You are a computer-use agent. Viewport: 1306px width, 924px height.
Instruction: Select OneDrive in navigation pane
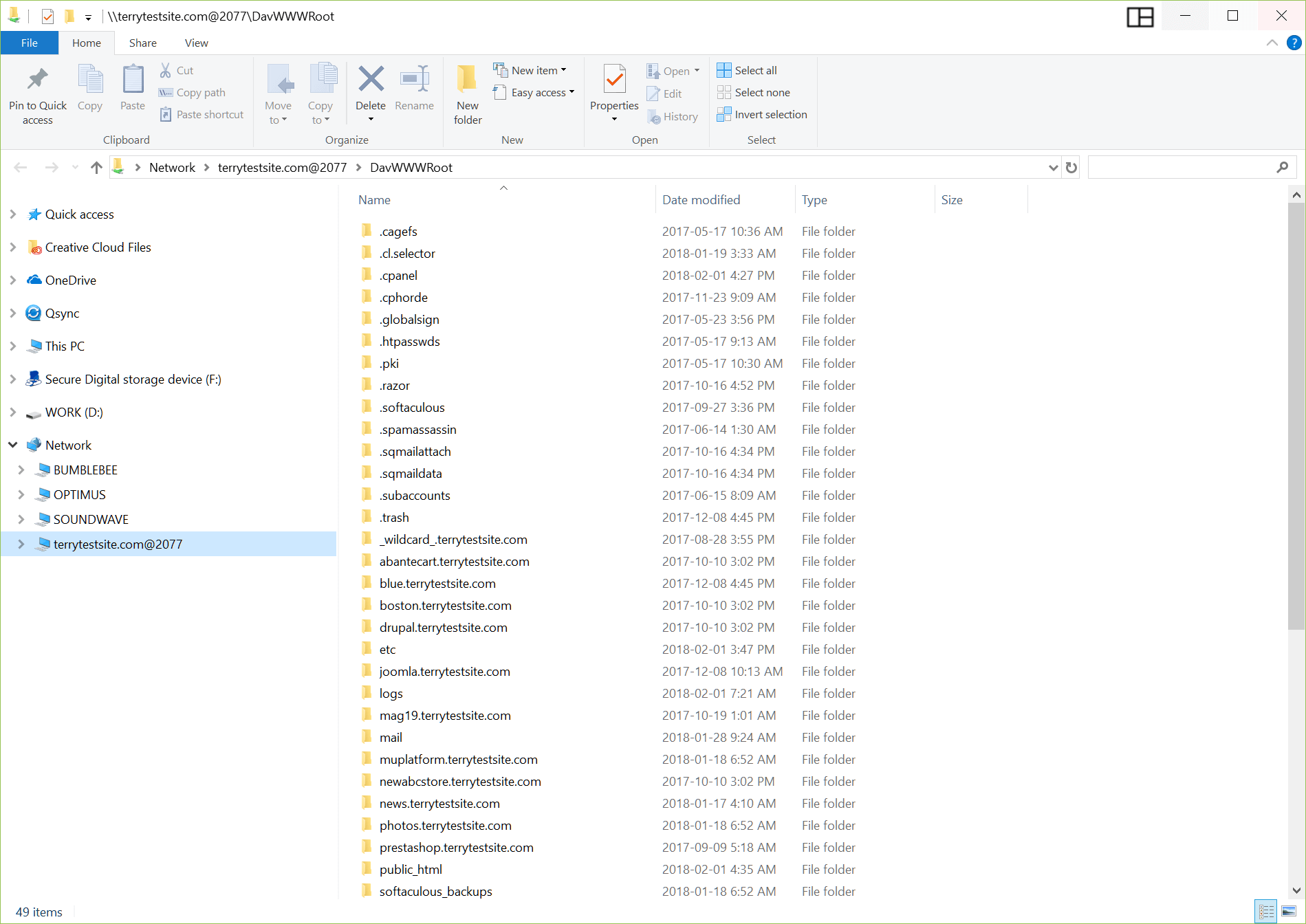[x=71, y=280]
